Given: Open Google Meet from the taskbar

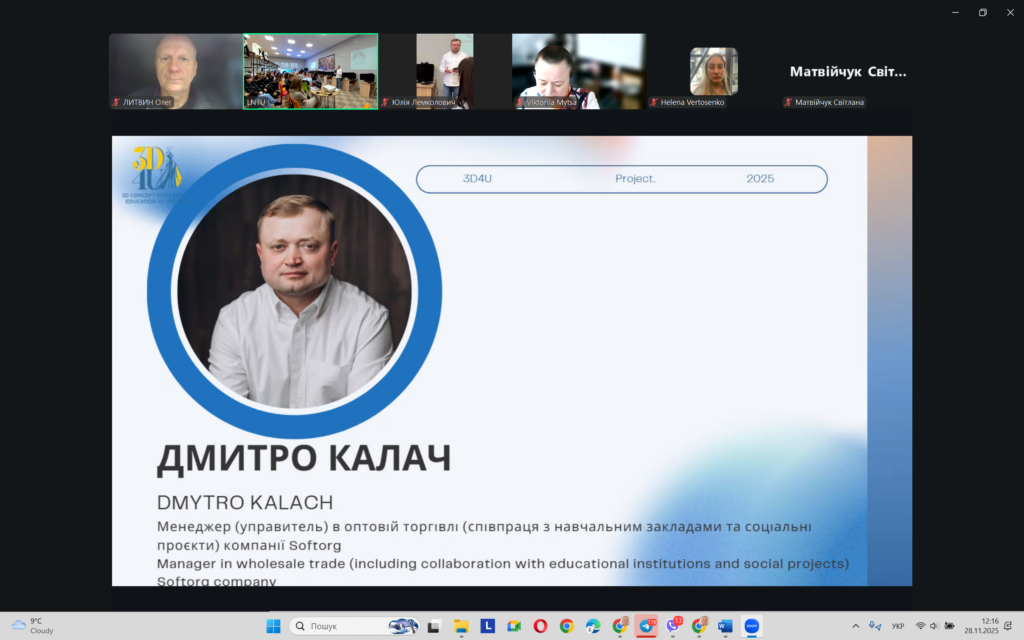Looking at the screenshot, I should (514, 626).
